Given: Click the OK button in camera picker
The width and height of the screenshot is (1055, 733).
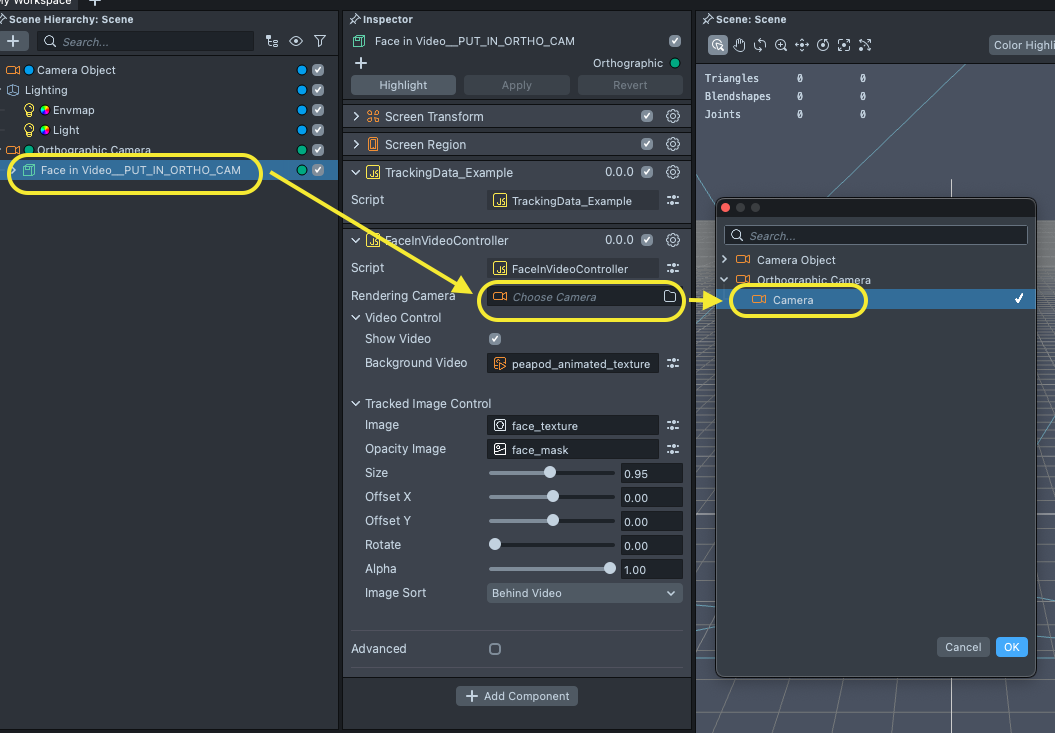Looking at the screenshot, I should click(1011, 647).
